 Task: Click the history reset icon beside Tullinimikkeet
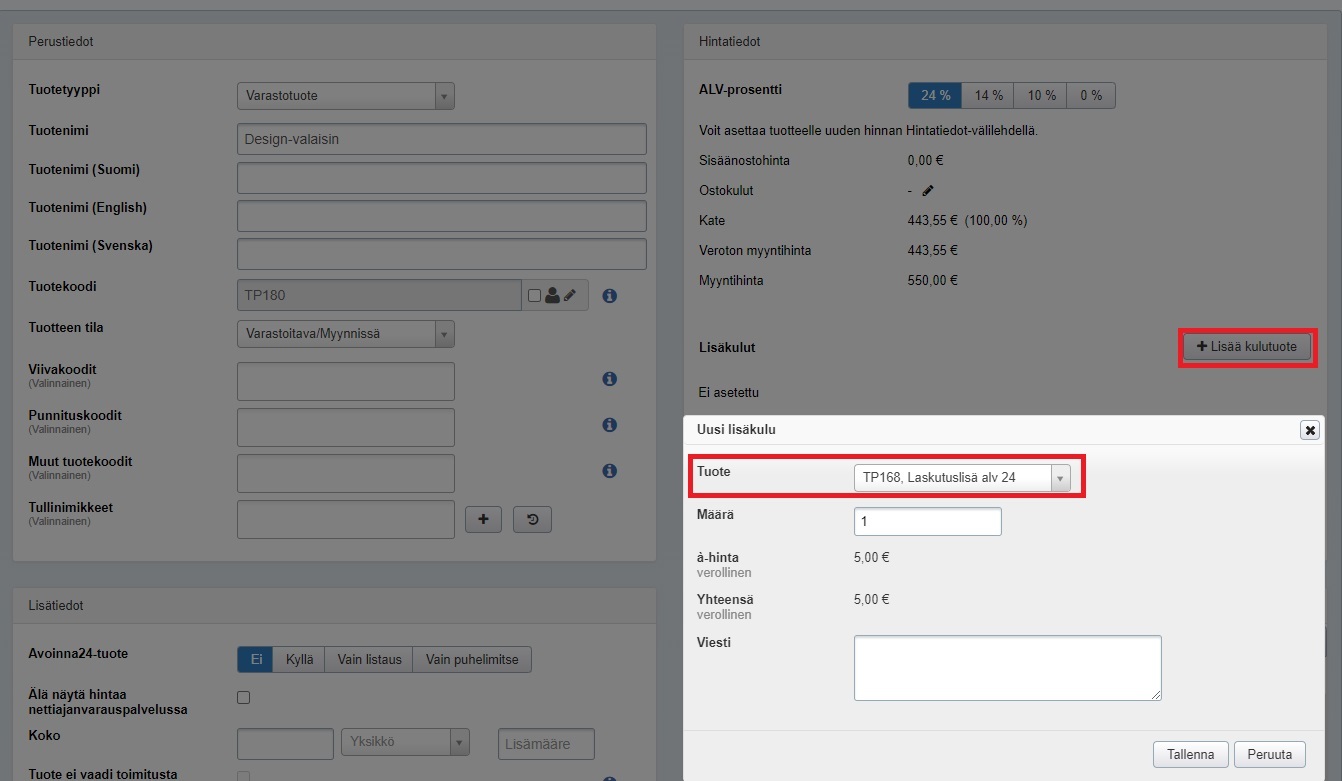pos(532,519)
